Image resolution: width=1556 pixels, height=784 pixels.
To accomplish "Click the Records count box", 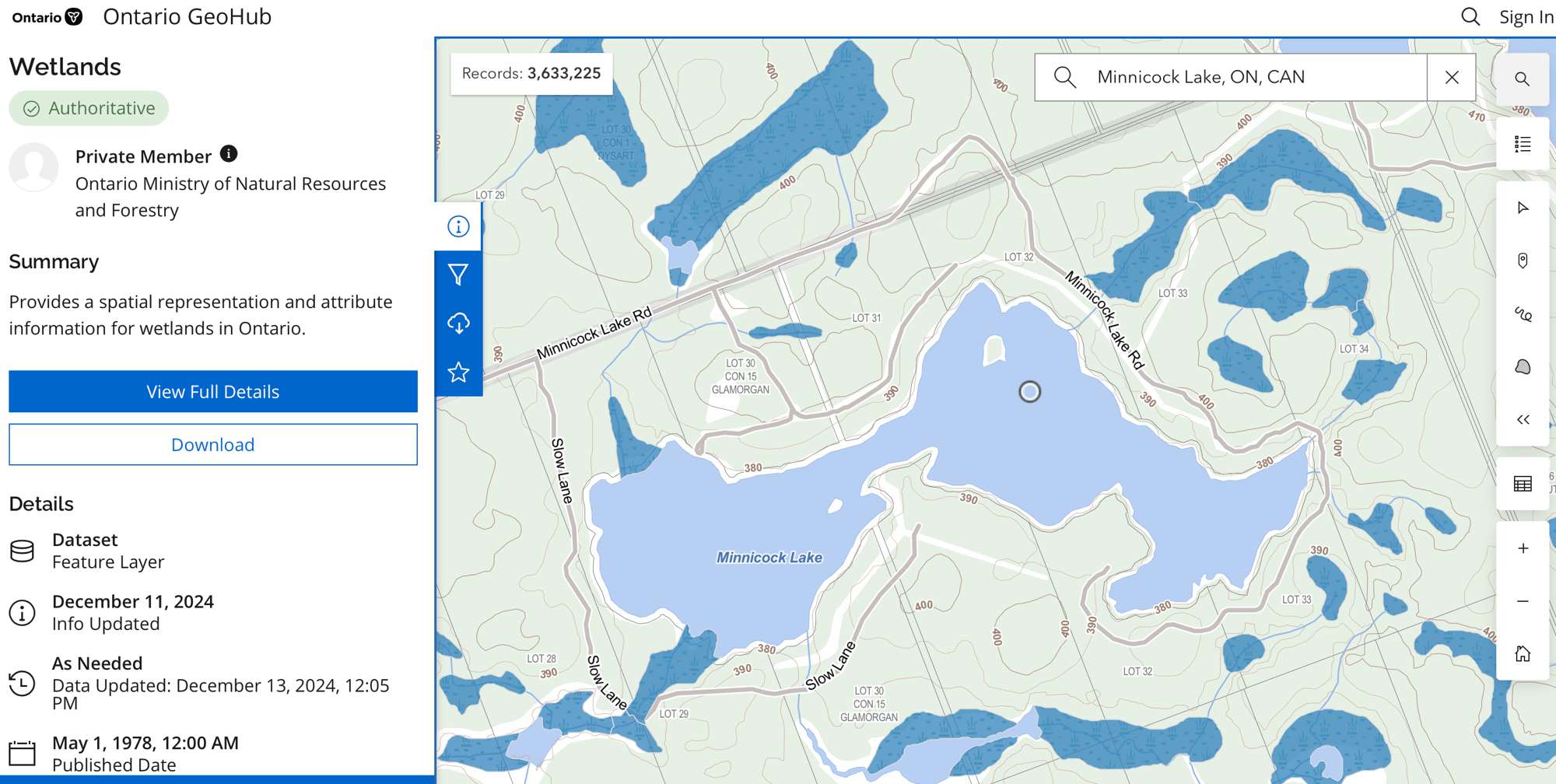I will coord(531,73).
